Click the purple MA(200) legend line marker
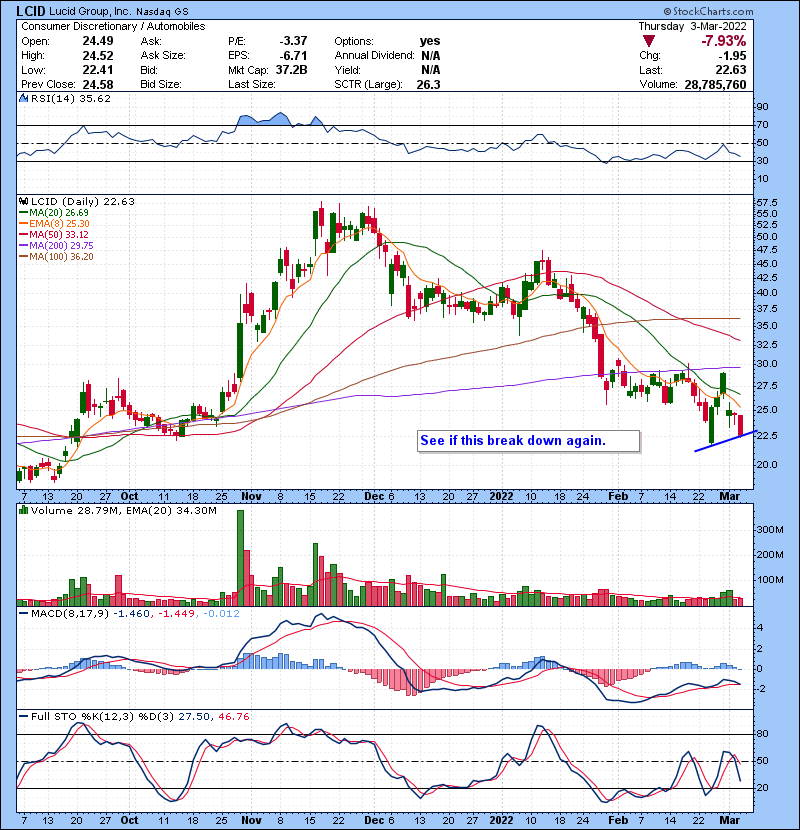 [x=24, y=246]
